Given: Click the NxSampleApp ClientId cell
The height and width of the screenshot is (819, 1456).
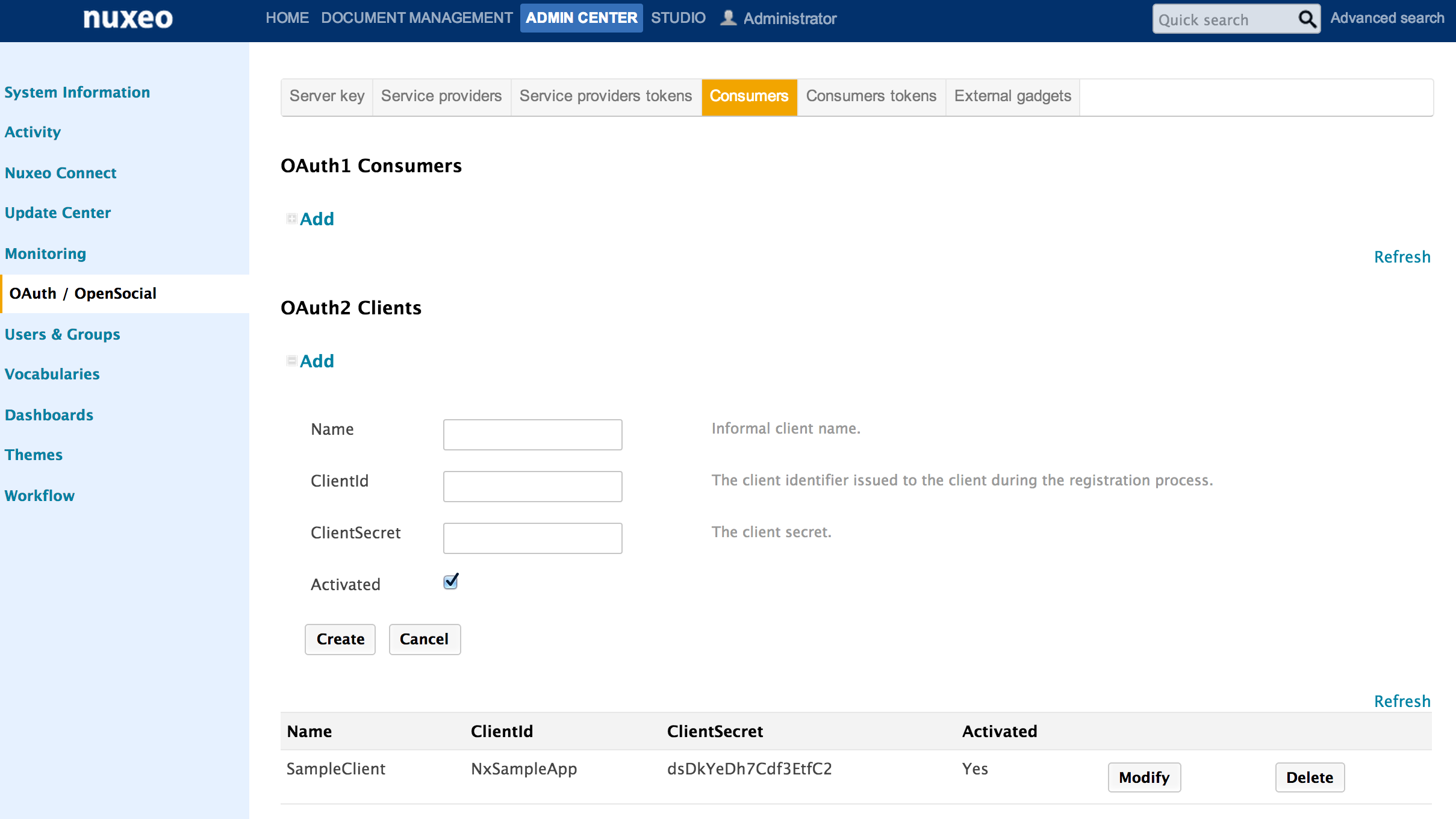Looking at the screenshot, I should pos(524,769).
